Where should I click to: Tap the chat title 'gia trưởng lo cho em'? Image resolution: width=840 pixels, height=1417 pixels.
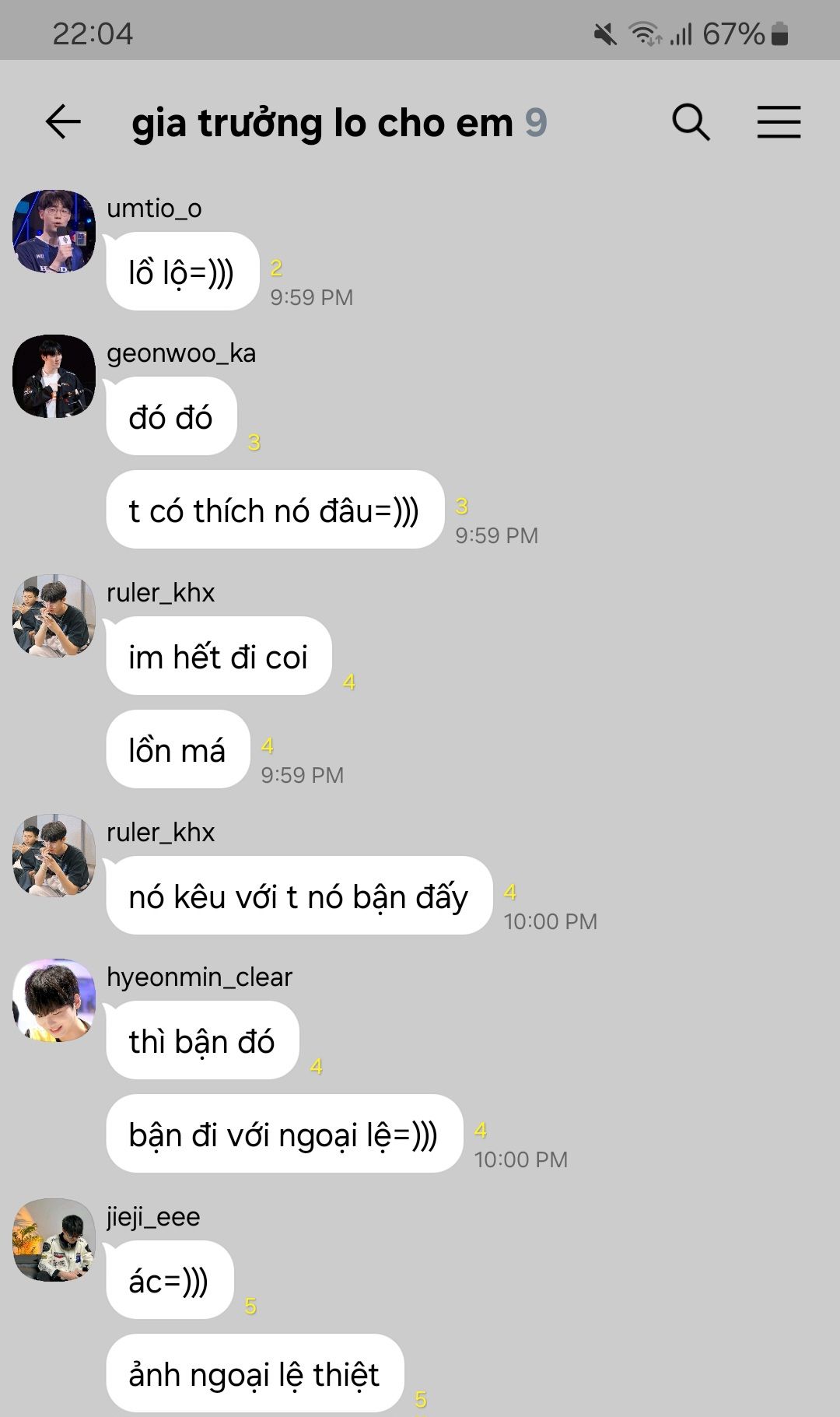pyautogui.click(x=323, y=123)
